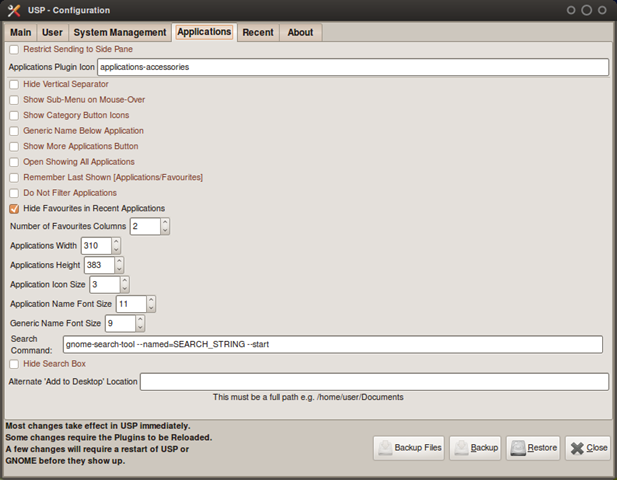Increase Generic Name Font Size
Viewport: 617px width, 480px height.
coord(140,319)
